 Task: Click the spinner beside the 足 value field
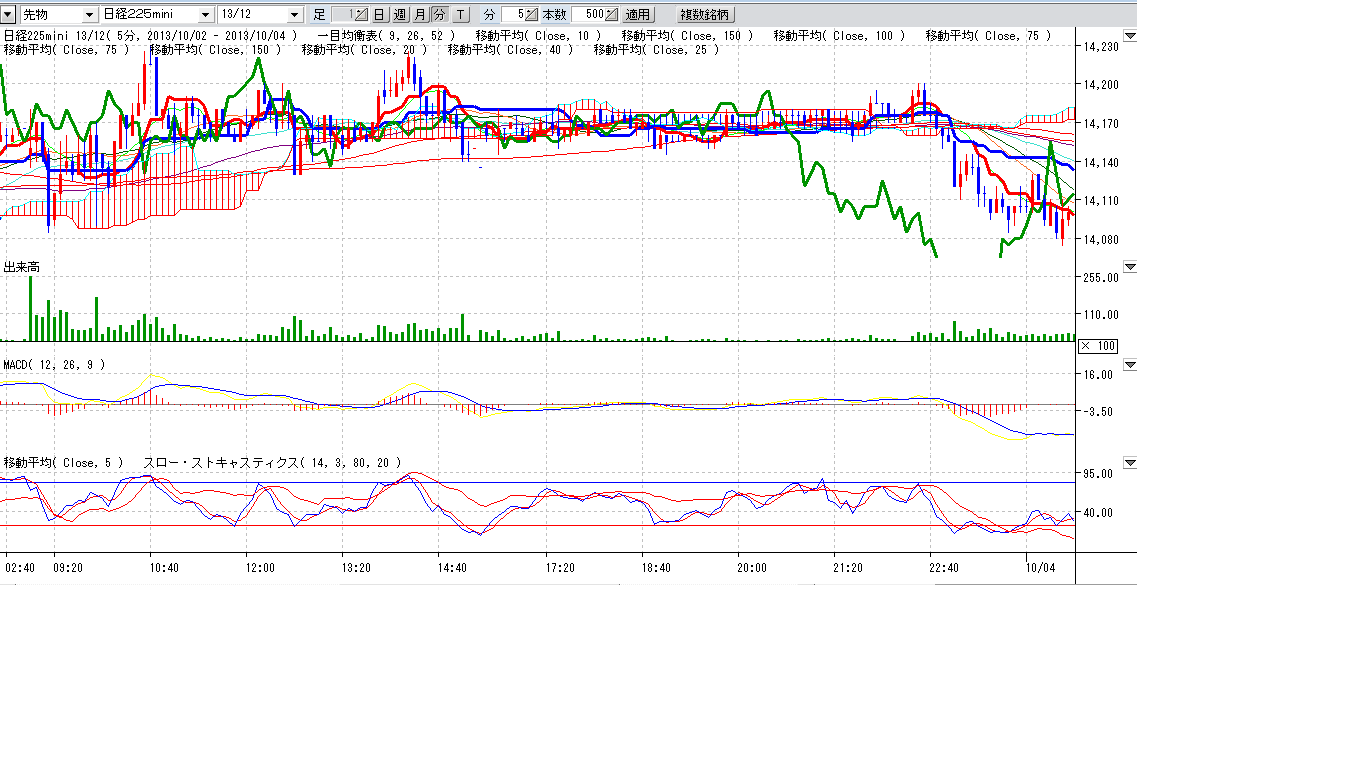point(361,15)
